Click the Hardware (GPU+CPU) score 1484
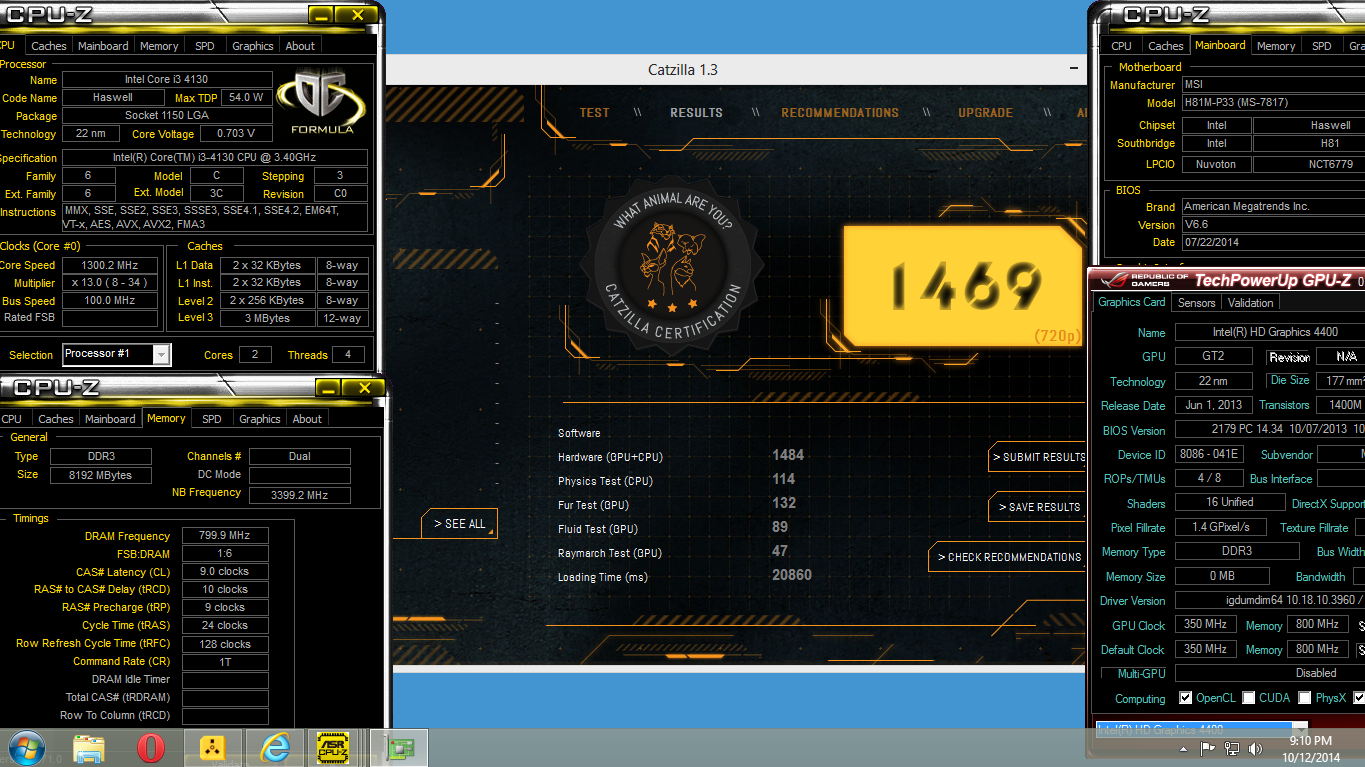The height and width of the screenshot is (767, 1365). coord(788,455)
